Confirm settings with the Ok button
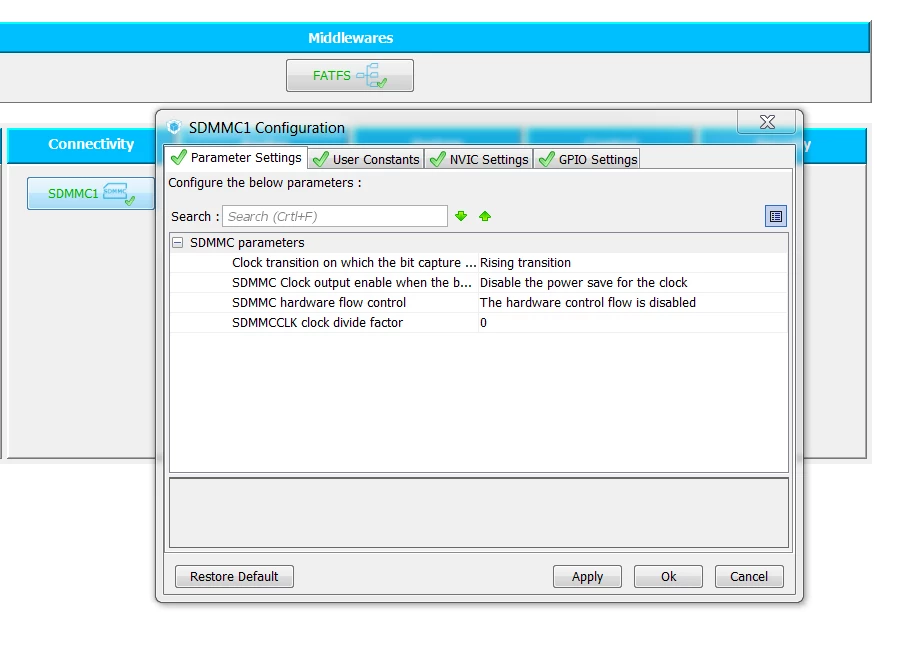The height and width of the screenshot is (670, 898). pyautogui.click(x=668, y=577)
